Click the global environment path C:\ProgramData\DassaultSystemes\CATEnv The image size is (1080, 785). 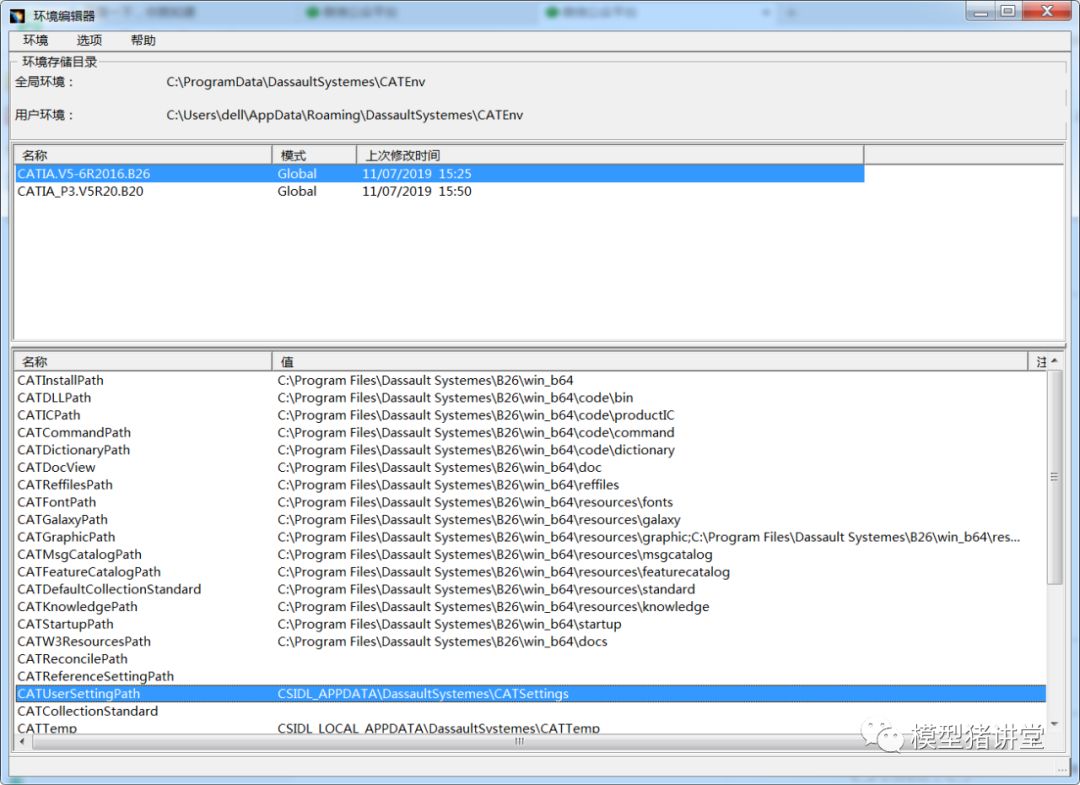295,82
